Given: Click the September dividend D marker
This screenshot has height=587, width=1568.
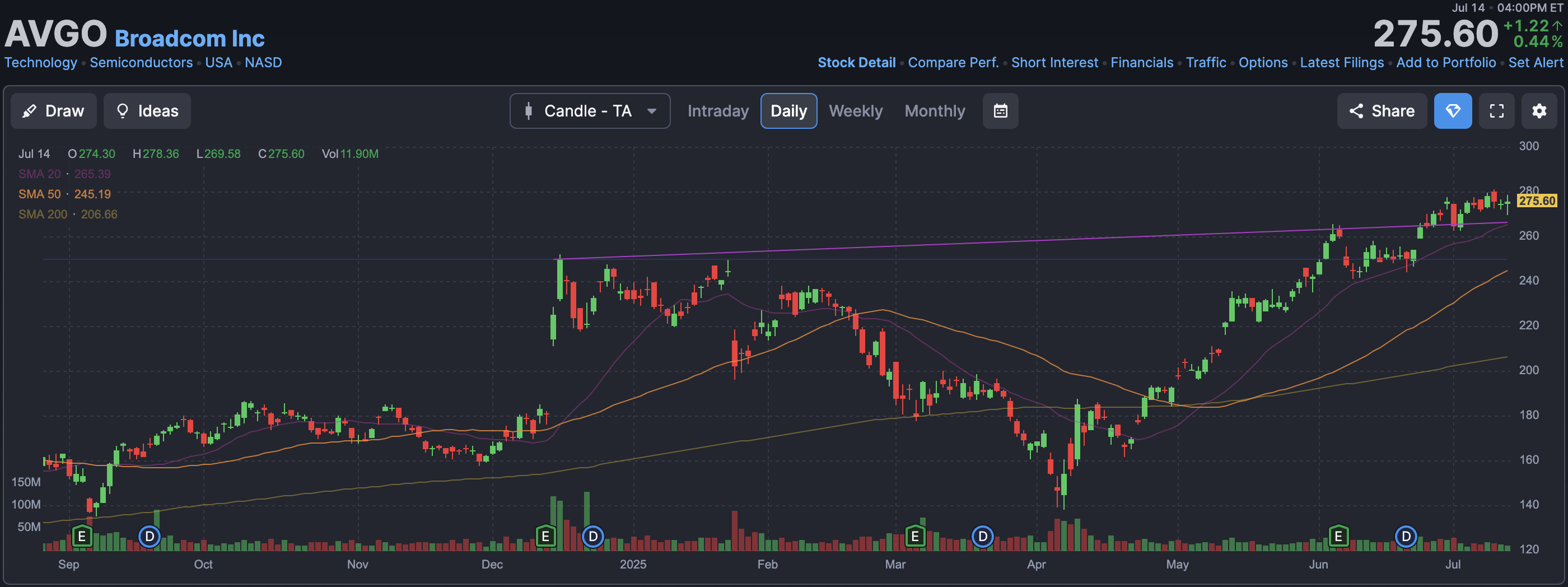Looking at the screenshot, I should pyautogui.click(x=149, y=537).
